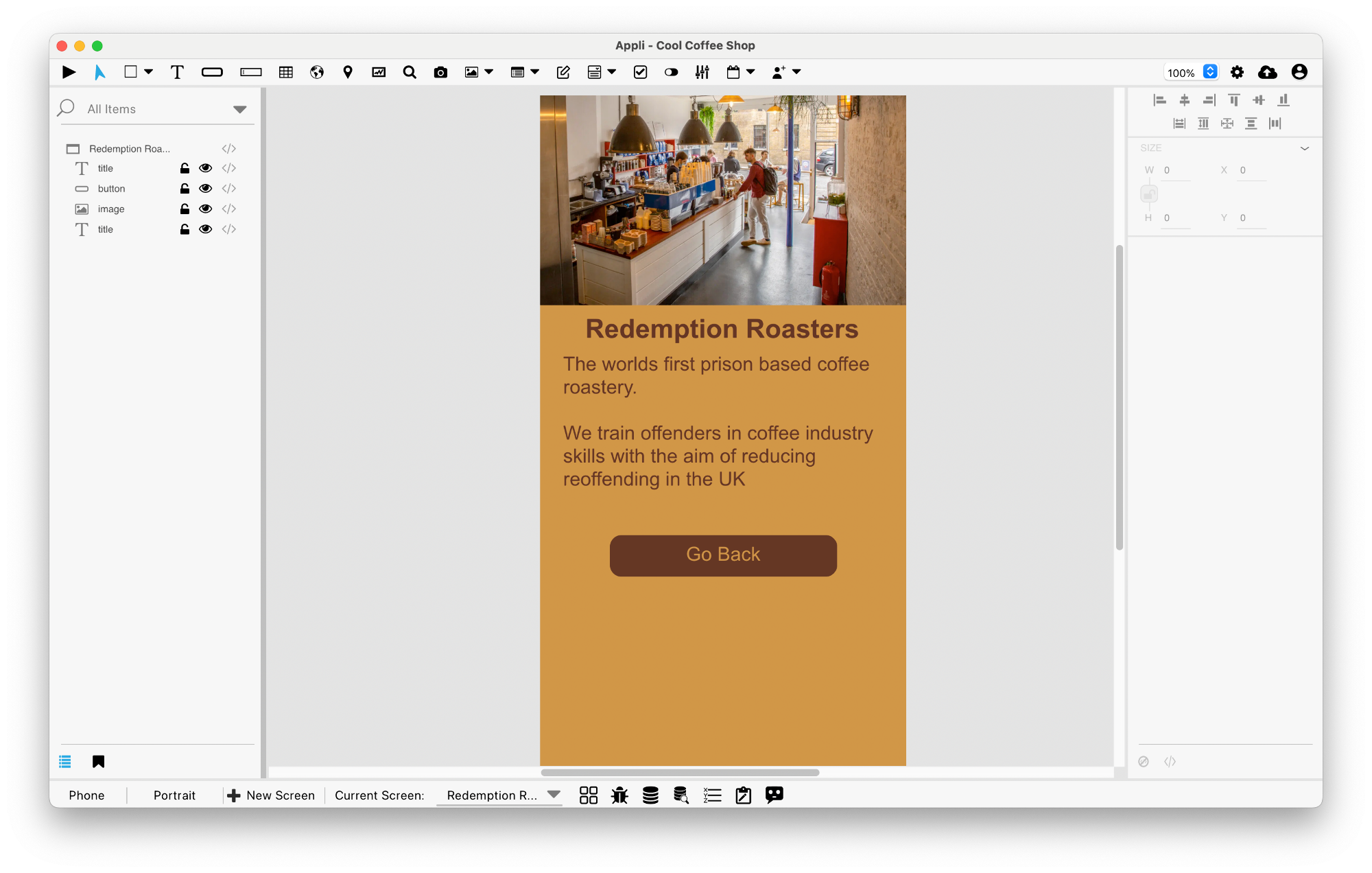Open the rectangle shape dropdown arrow

point(148,72)
